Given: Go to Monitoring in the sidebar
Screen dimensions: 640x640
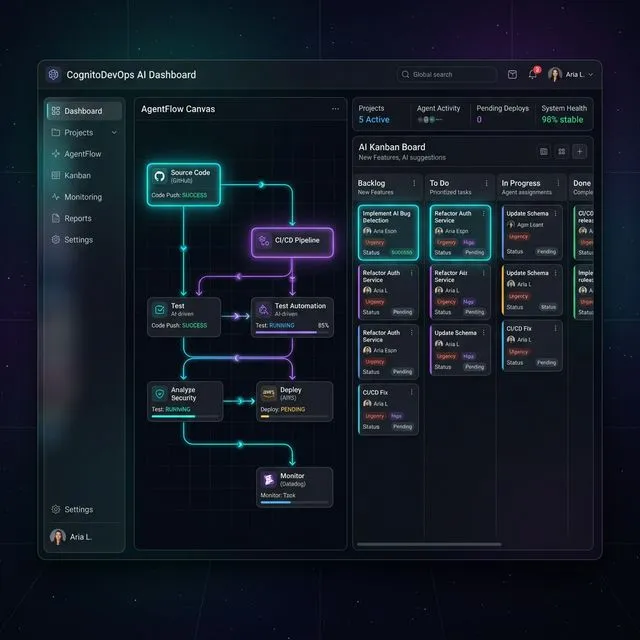Looking at the screenshot, I should click(x=83, y=197).
